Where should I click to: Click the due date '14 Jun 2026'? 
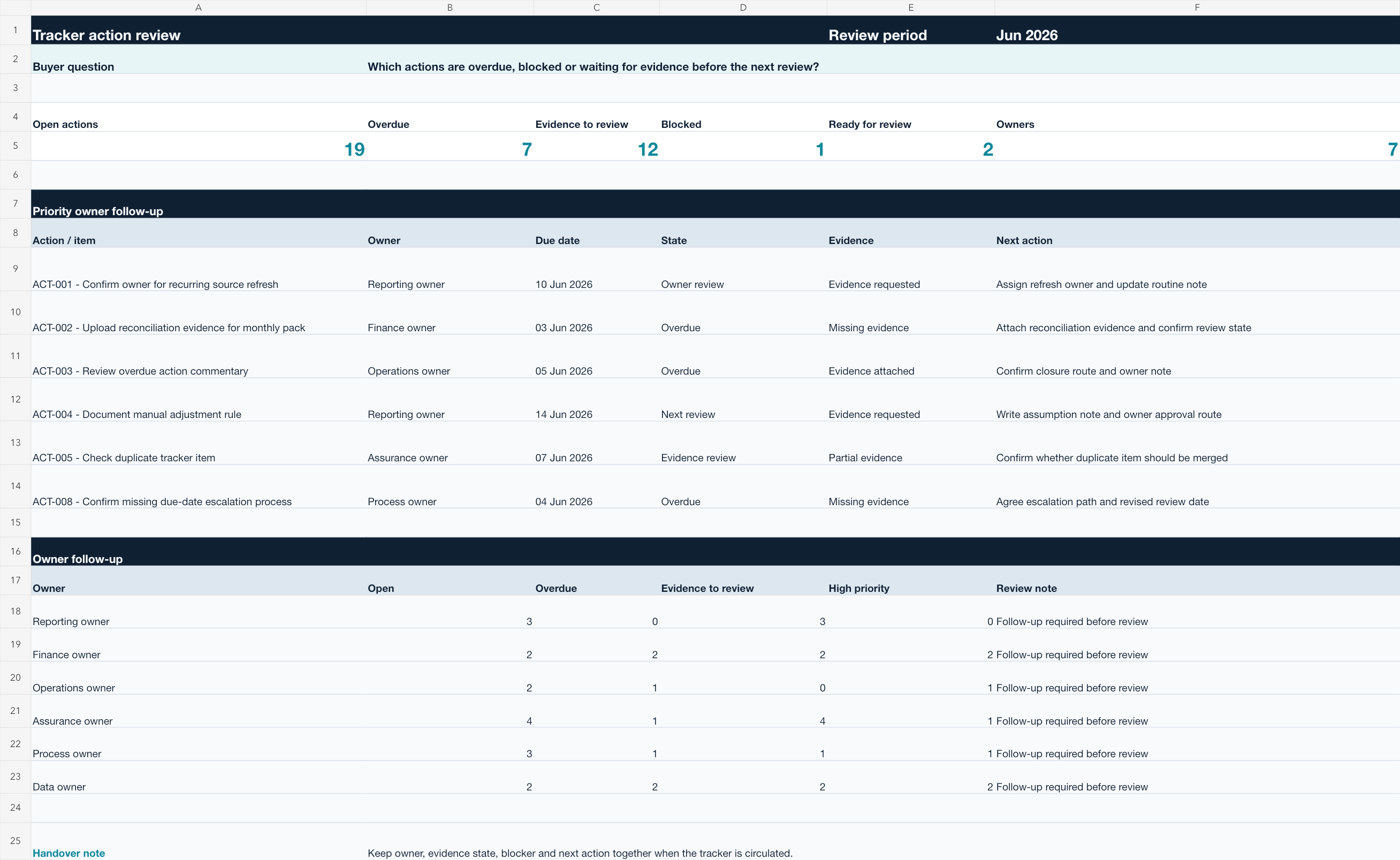[564, 414]
